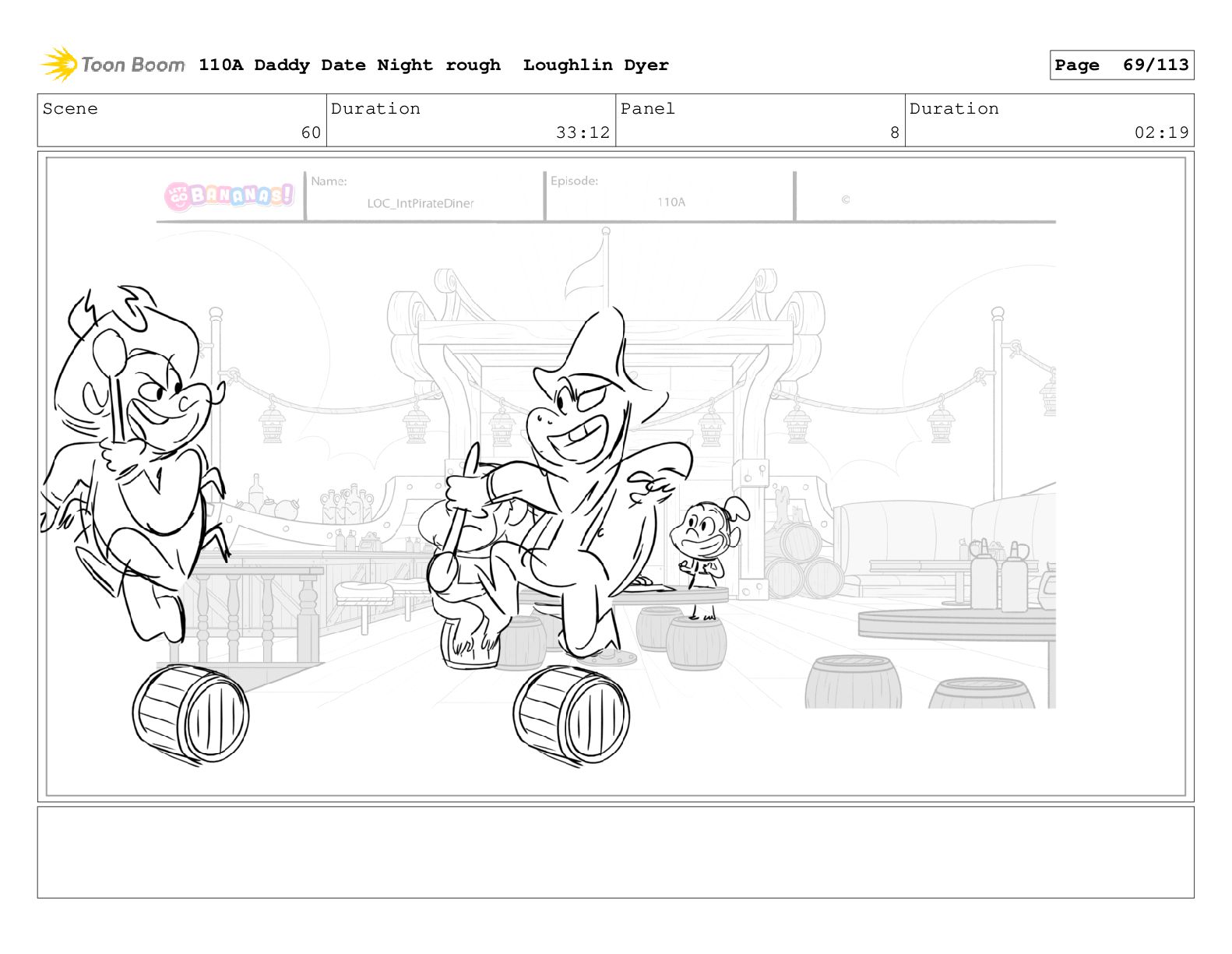This screenshot has height=954, width=1232.
Task: Click the title '110A Daddy Date Night rough'
Action: tap(350, 65)
